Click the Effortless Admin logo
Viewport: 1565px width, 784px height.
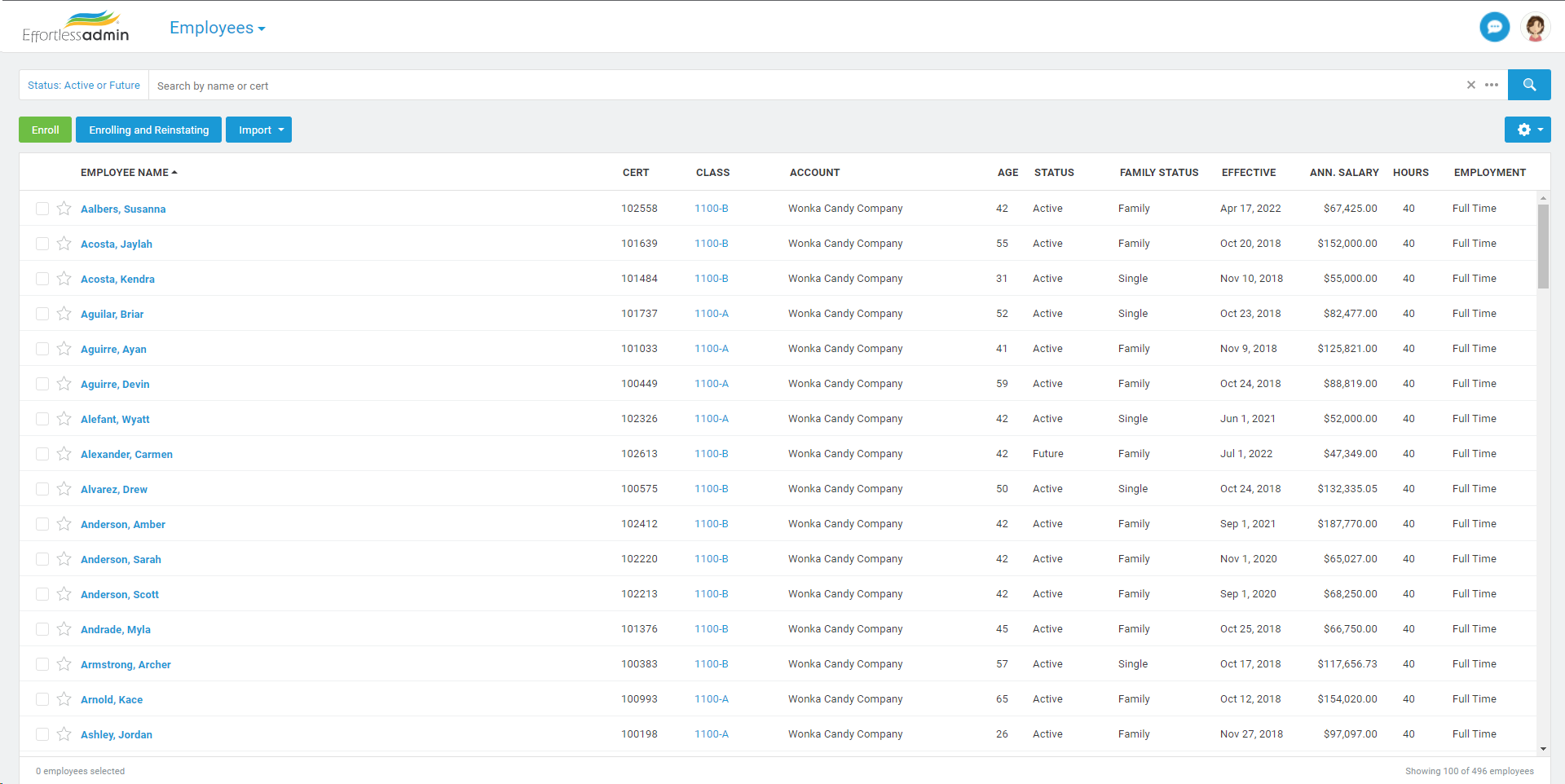coord(74,26)
